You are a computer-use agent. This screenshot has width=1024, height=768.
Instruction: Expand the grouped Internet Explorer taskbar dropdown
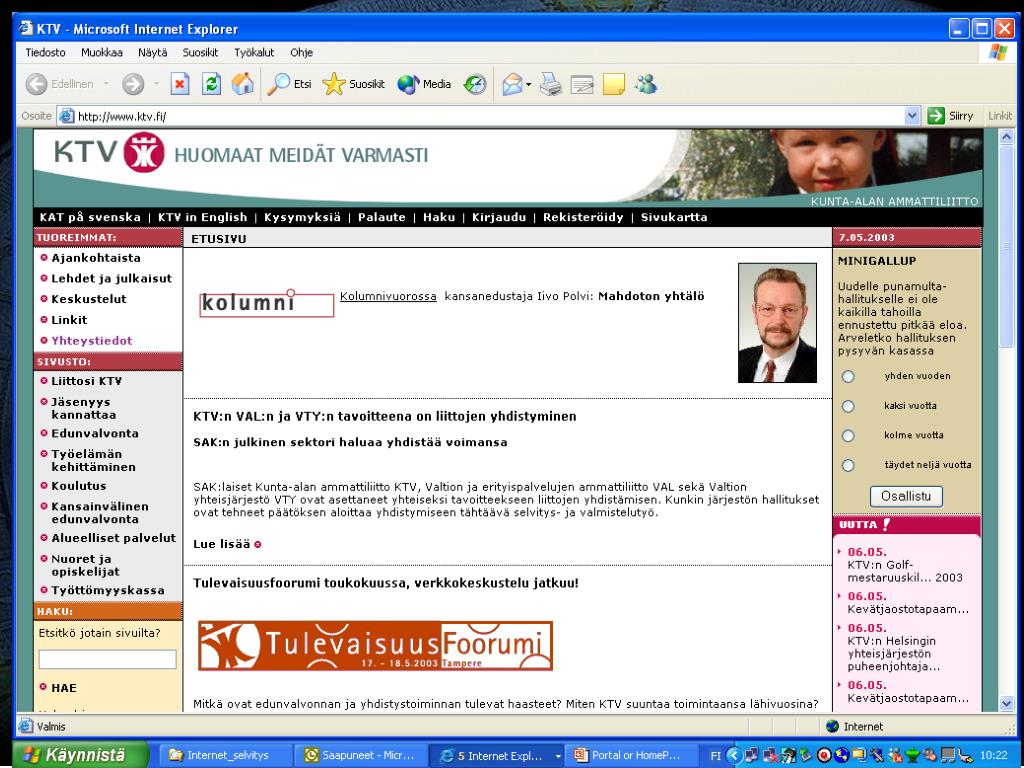pos(558,756)
